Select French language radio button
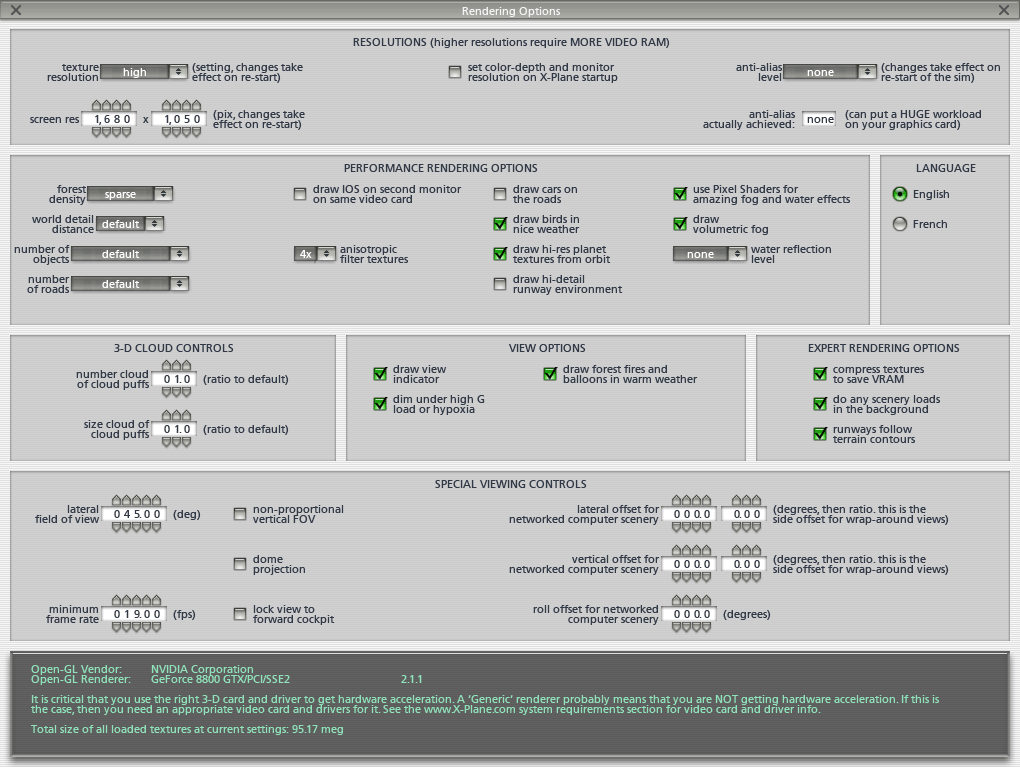 click(900, 224)
